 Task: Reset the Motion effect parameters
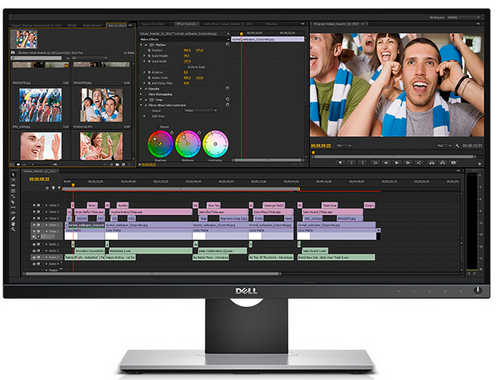tap(227, 44)
